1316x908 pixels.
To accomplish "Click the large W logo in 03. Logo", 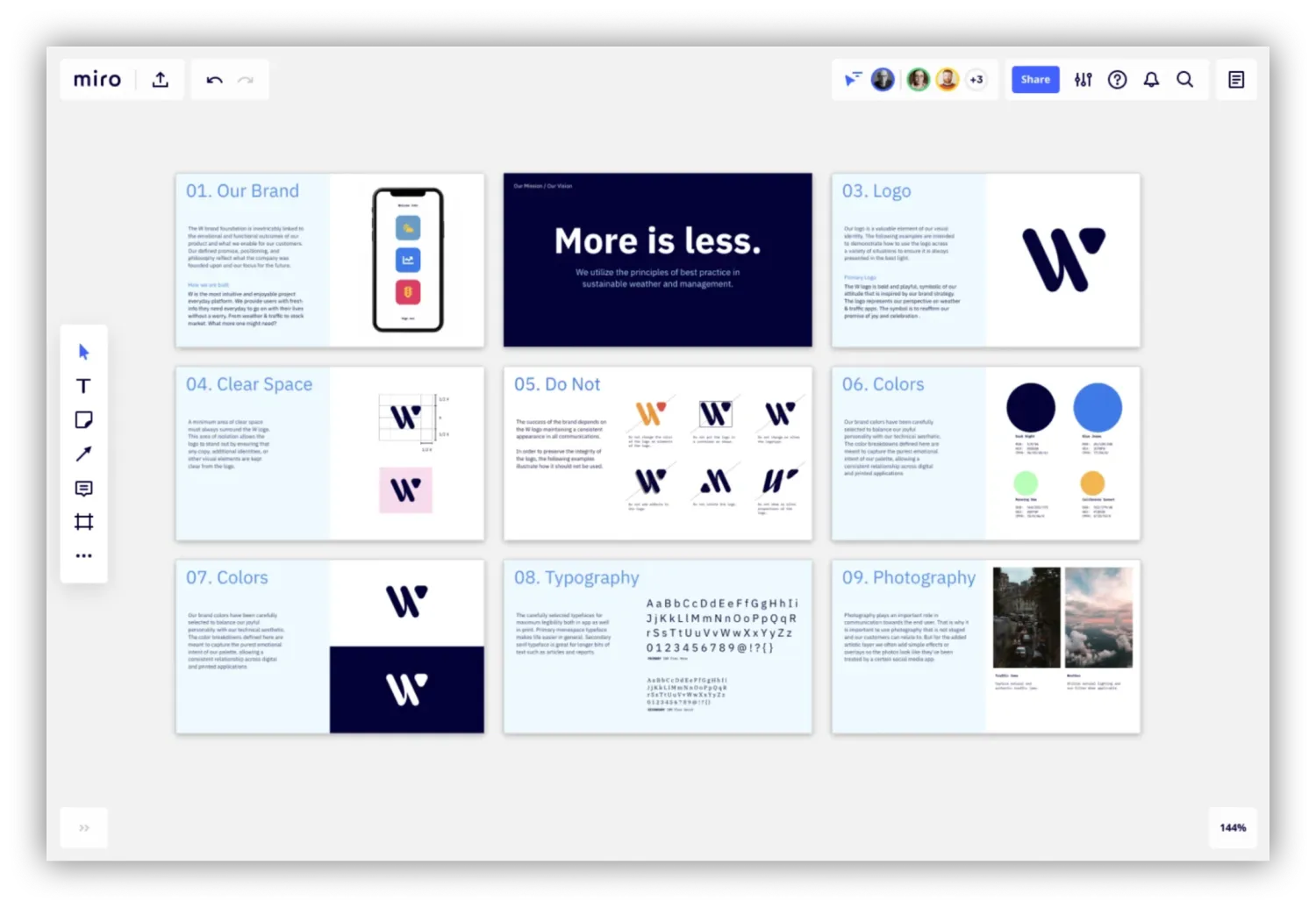I will click(1063, 260).
